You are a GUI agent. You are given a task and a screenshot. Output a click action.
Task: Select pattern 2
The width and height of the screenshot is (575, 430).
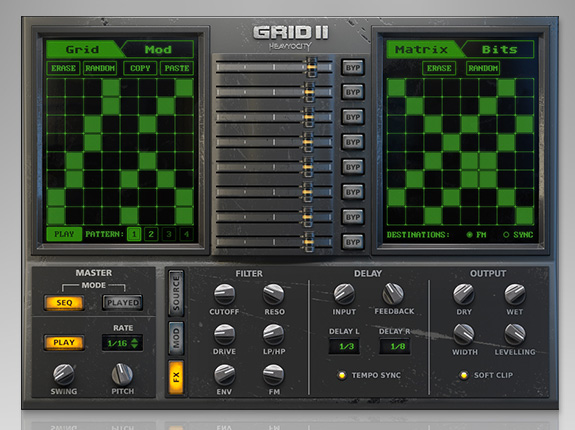click(x=151, y=234)
